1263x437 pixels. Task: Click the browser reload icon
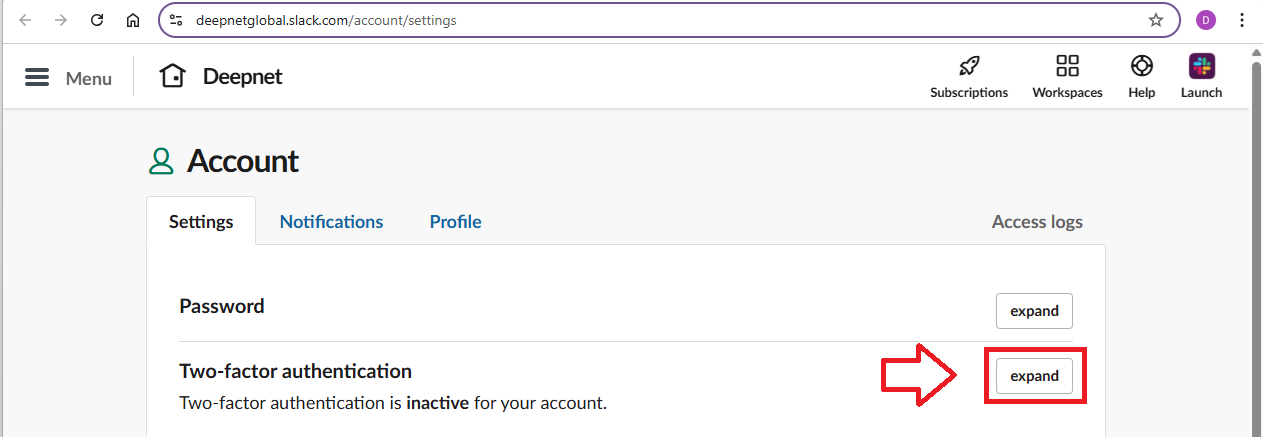tap(97, 20)
